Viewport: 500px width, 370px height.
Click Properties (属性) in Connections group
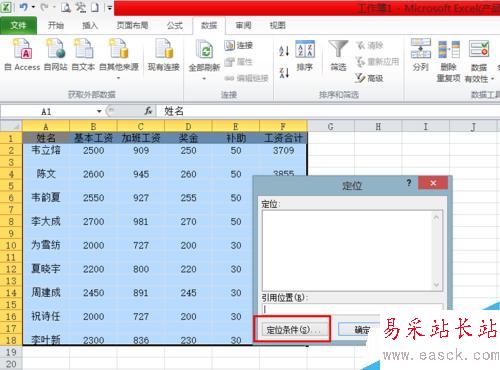[238, 62]
